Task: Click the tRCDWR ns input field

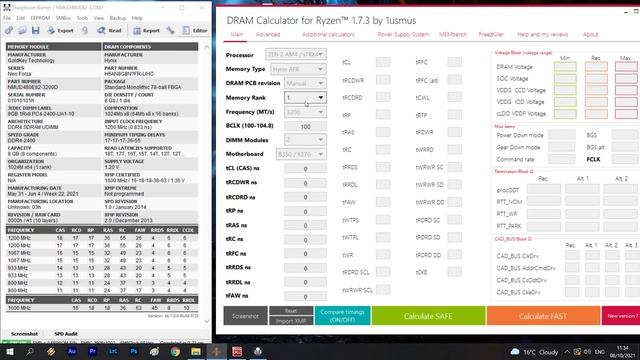Action: tap(305, 183)
